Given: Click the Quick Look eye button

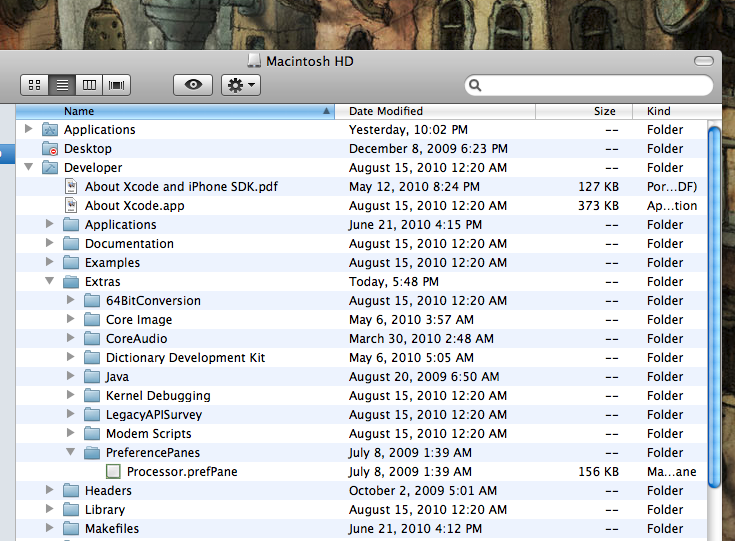Looking at the screenshot, I should point(193,85).
